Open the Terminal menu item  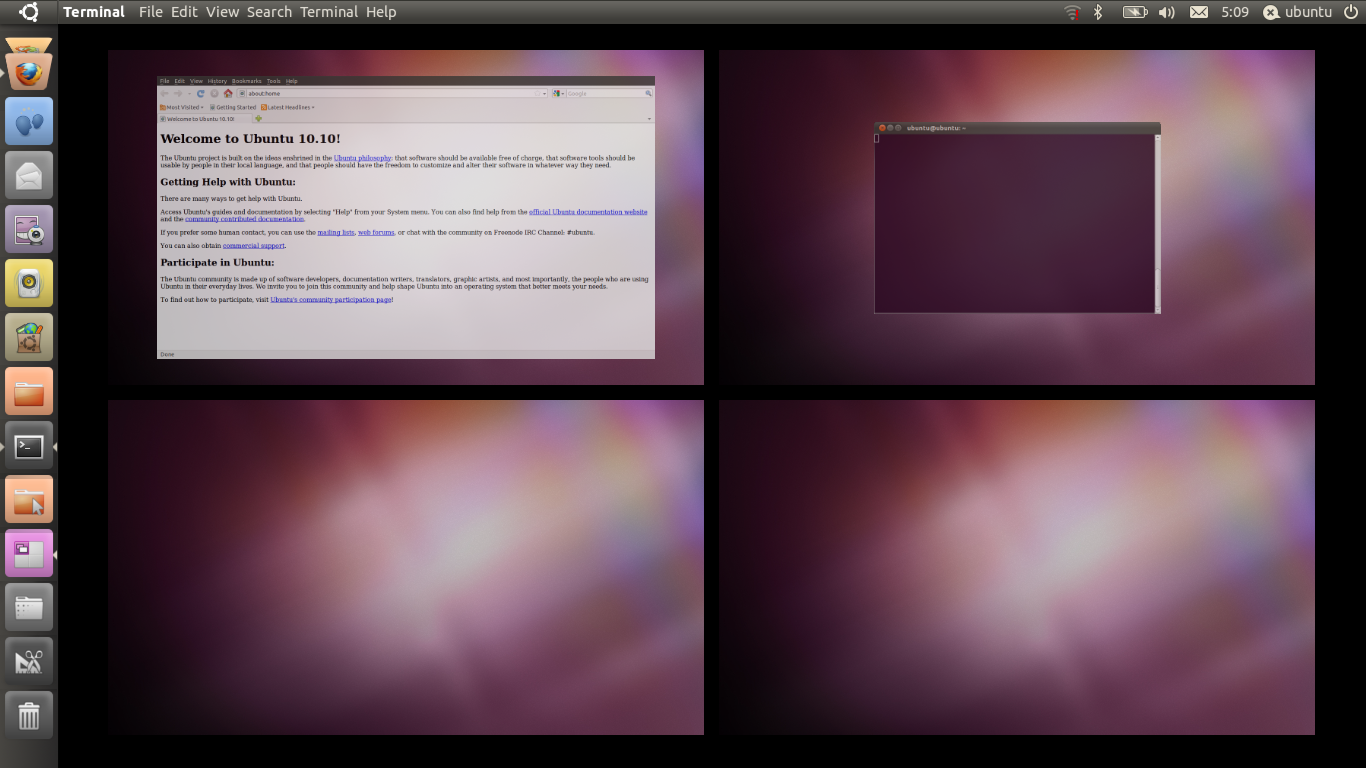[x=329, y=12]
